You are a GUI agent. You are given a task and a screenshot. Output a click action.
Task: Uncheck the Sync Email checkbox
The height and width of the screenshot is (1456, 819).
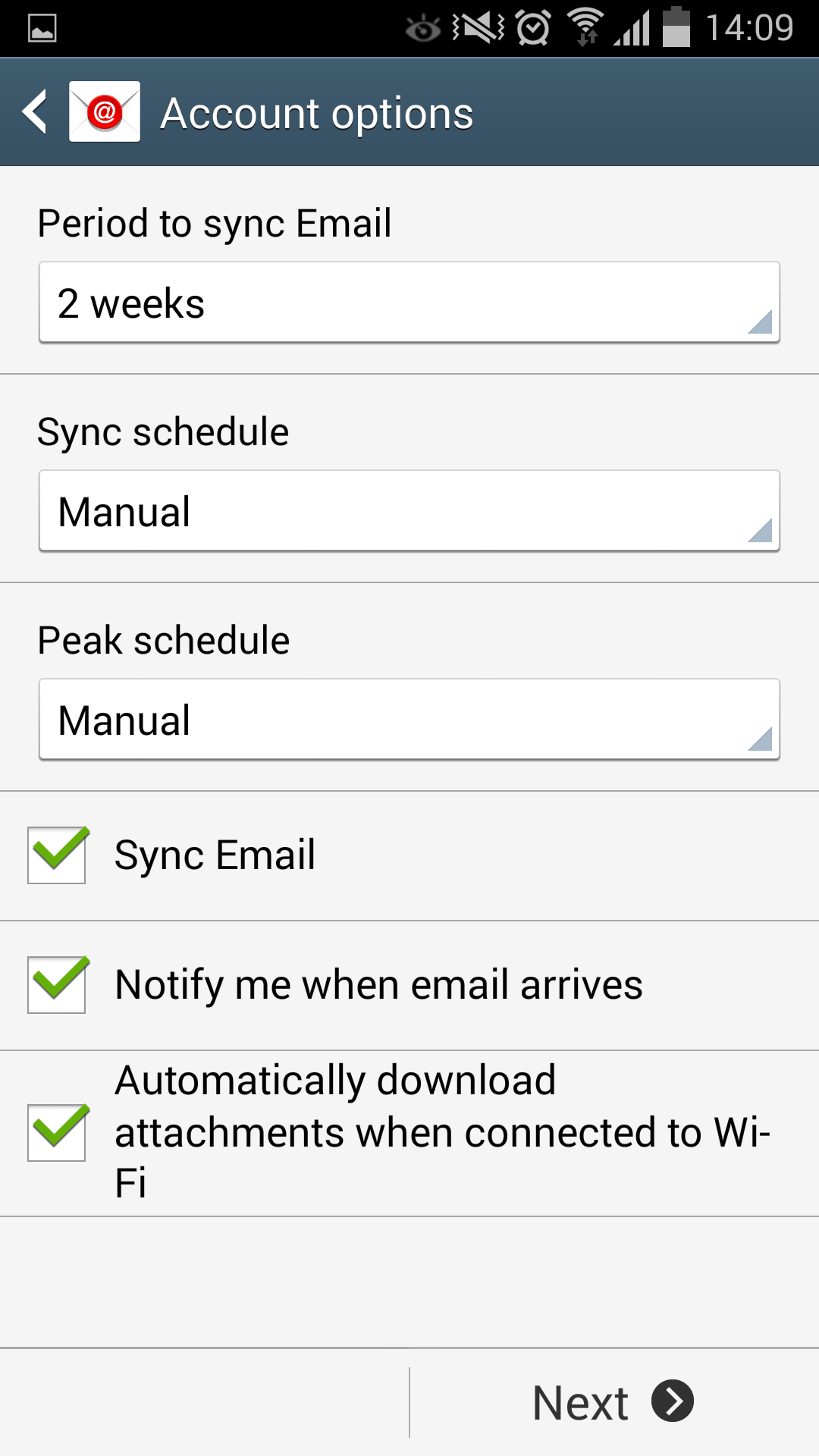tap(58, 855)
